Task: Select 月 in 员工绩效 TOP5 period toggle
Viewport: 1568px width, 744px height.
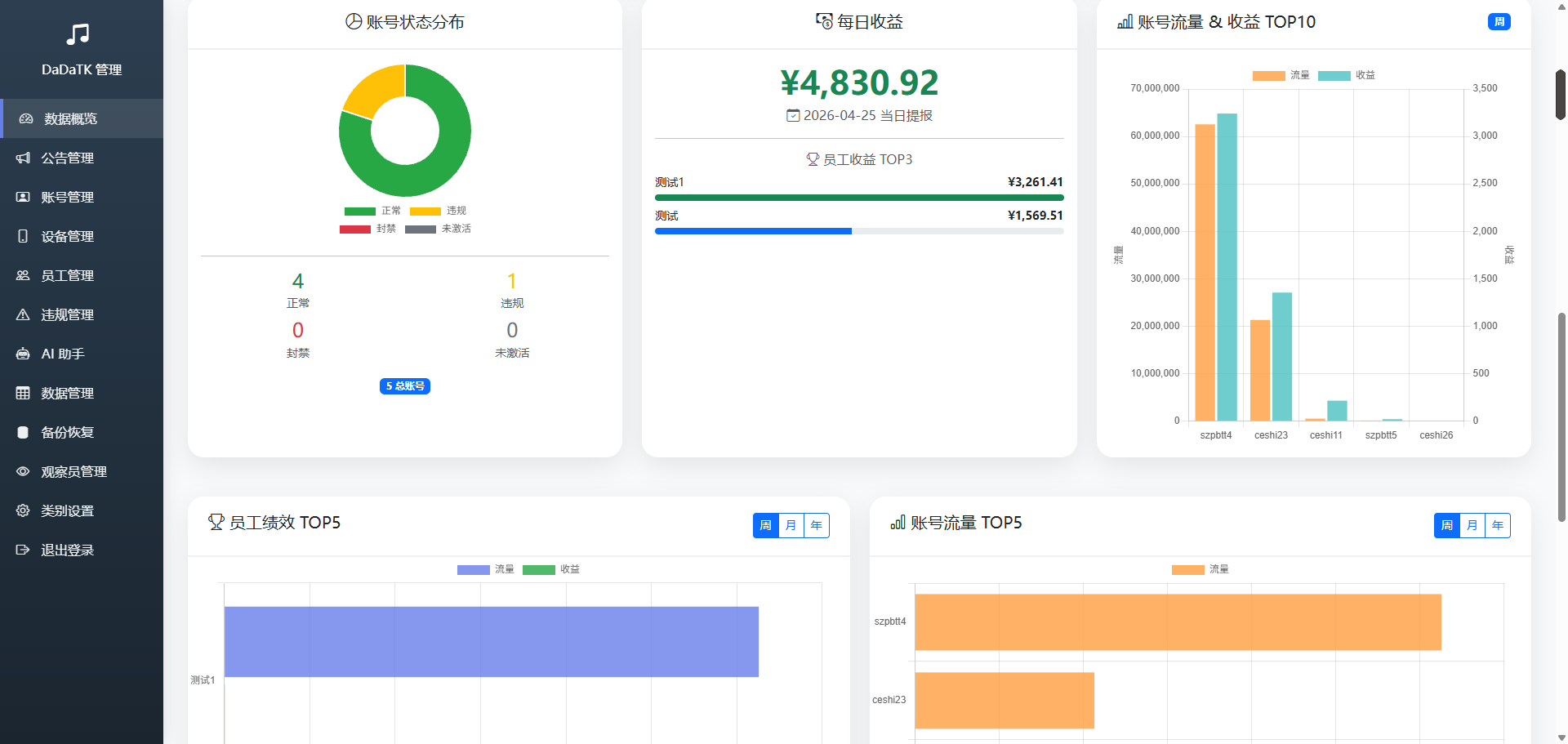Action: (791, 525)
